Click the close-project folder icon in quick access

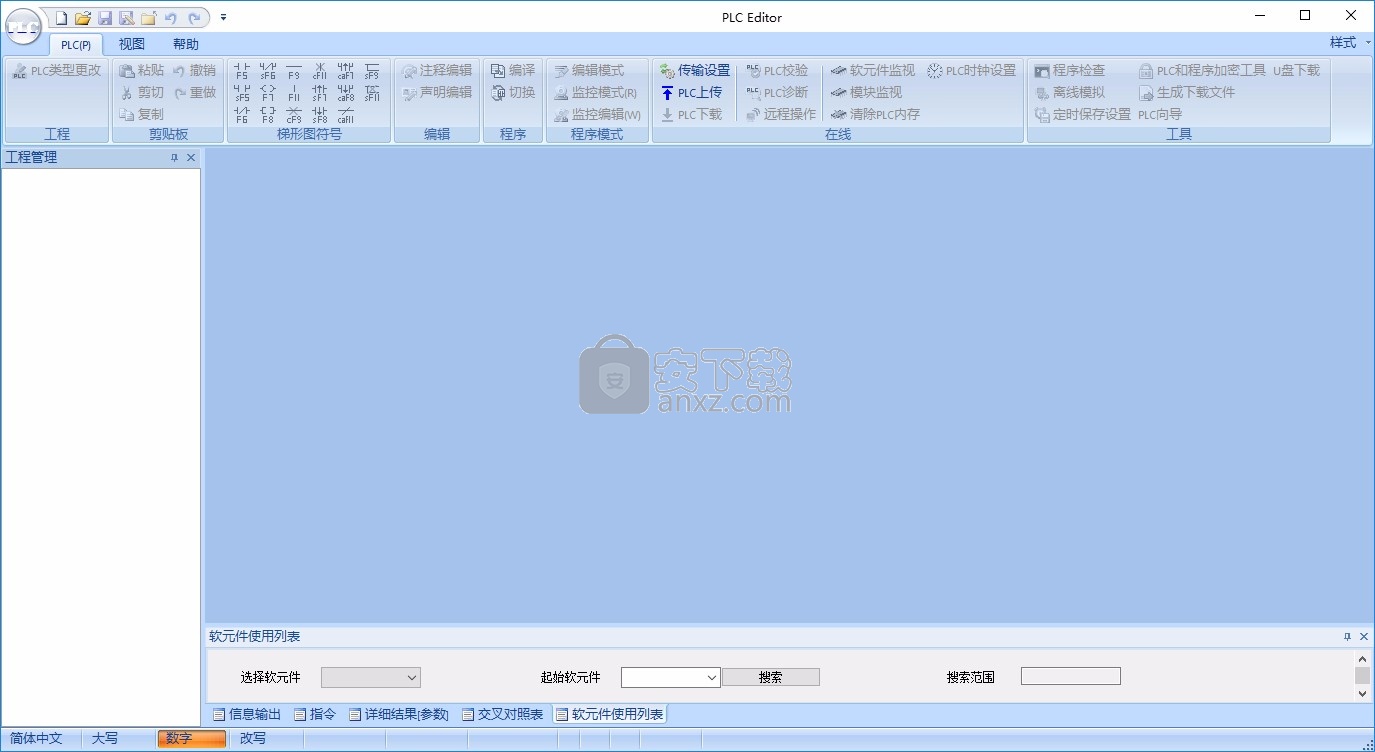point(148,17)
